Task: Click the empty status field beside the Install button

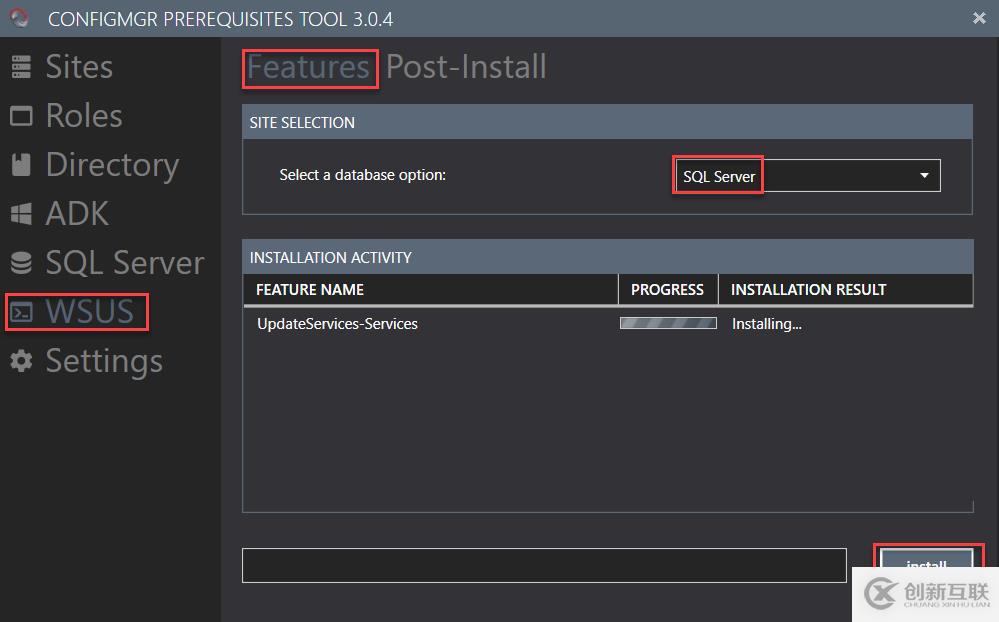Action: pyautogui.click(x=544, y=565)
